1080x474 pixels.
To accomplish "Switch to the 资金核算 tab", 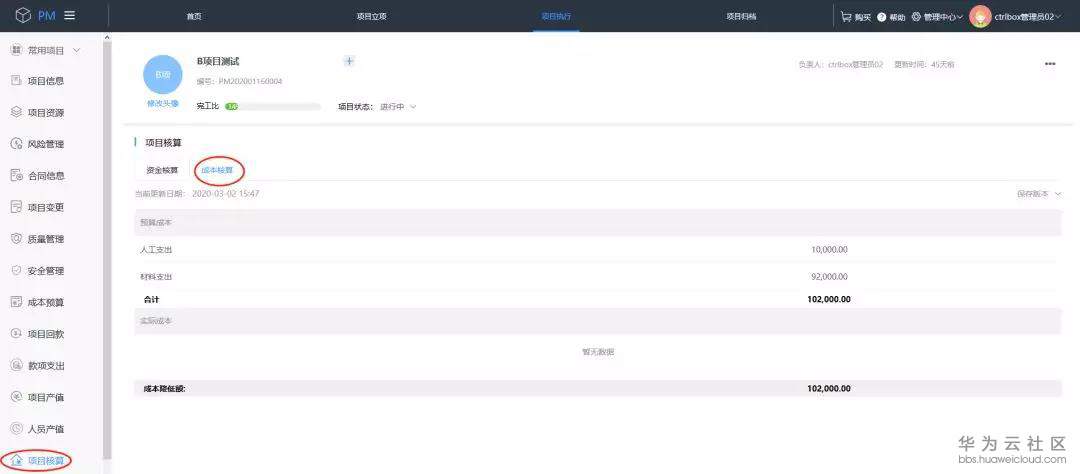I will click(162, 170).
